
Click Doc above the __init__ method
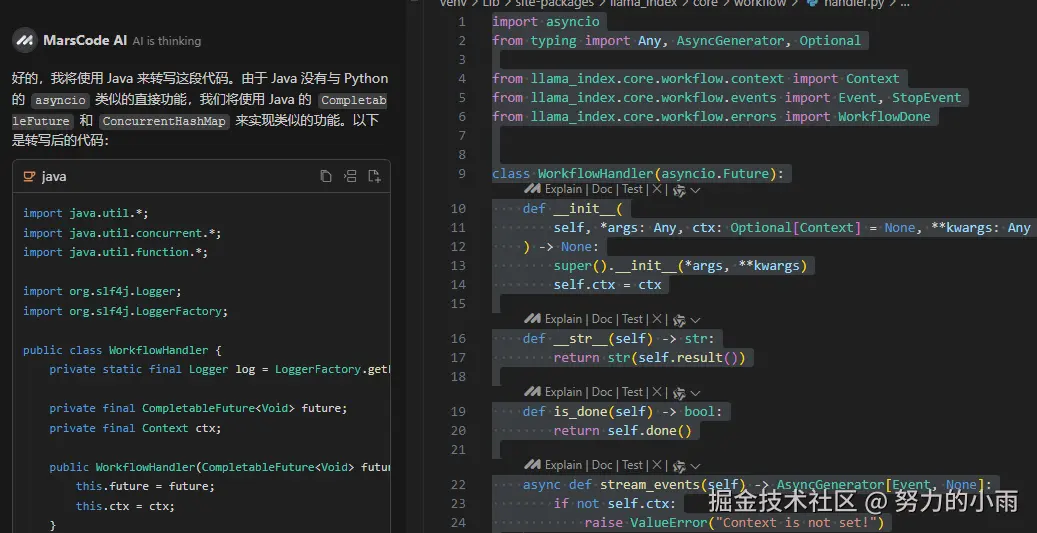[602, 189]
